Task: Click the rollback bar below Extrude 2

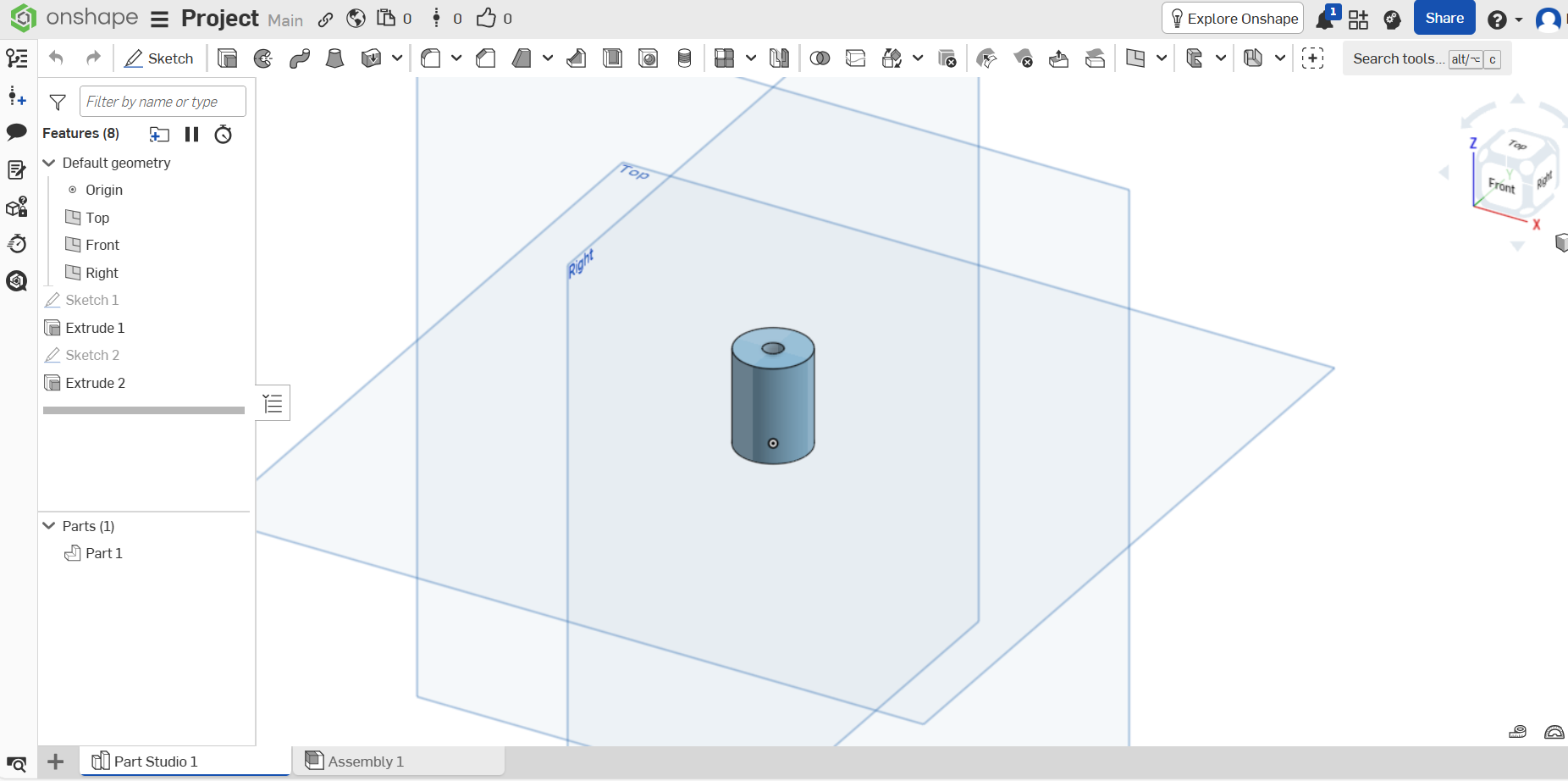Action: 144,410
